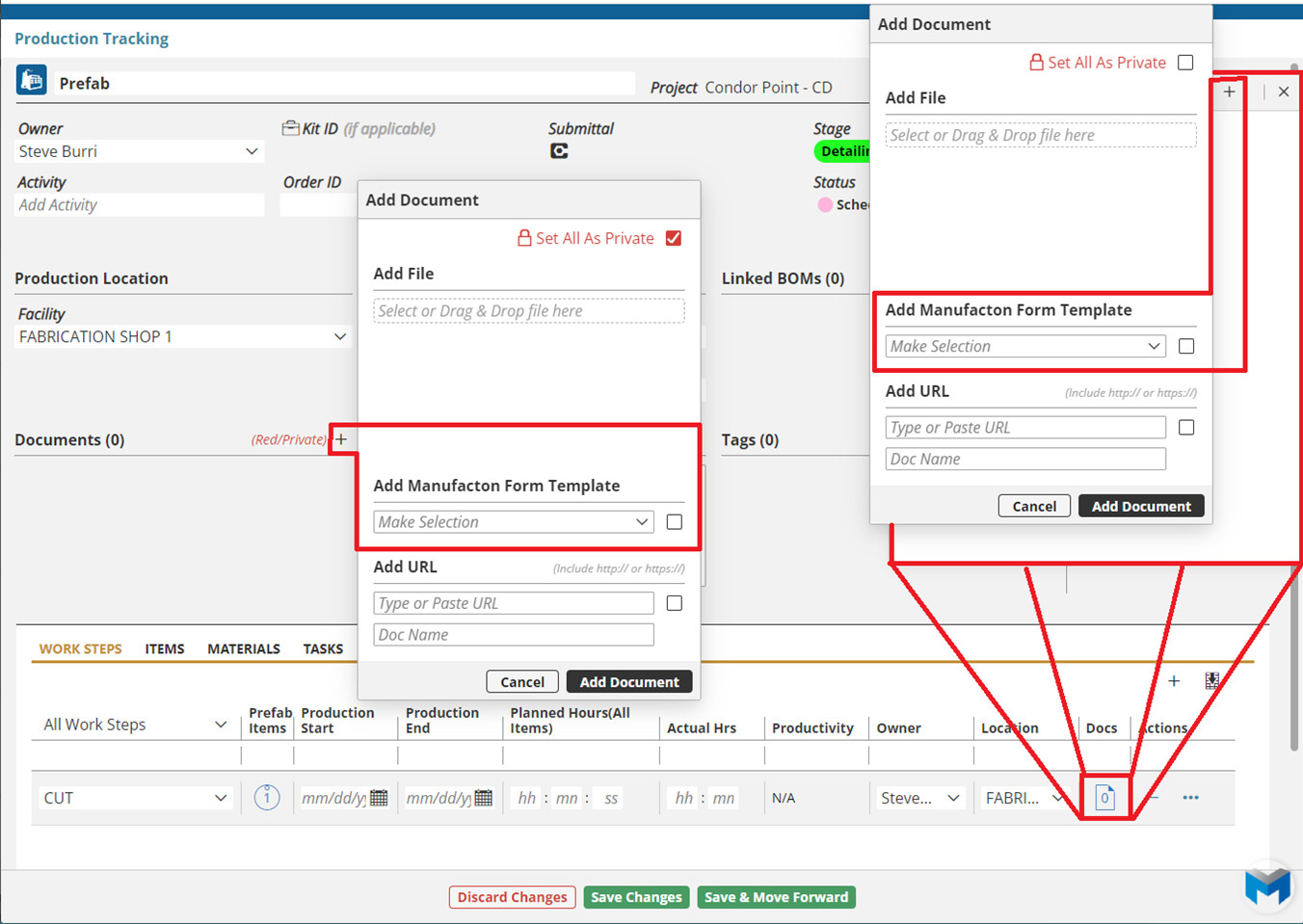Image resolution: width=1303 pixels, height=924 pixels.
Task: Click the Submittal icon under the Submittal label
Action: tap(559, 151)
